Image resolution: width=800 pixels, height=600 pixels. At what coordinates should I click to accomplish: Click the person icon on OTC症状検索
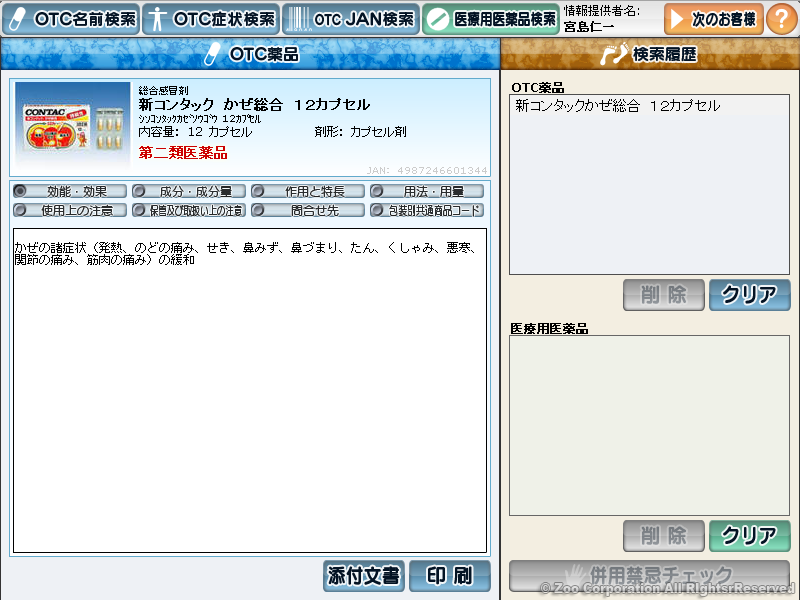[x=157, y=19]
